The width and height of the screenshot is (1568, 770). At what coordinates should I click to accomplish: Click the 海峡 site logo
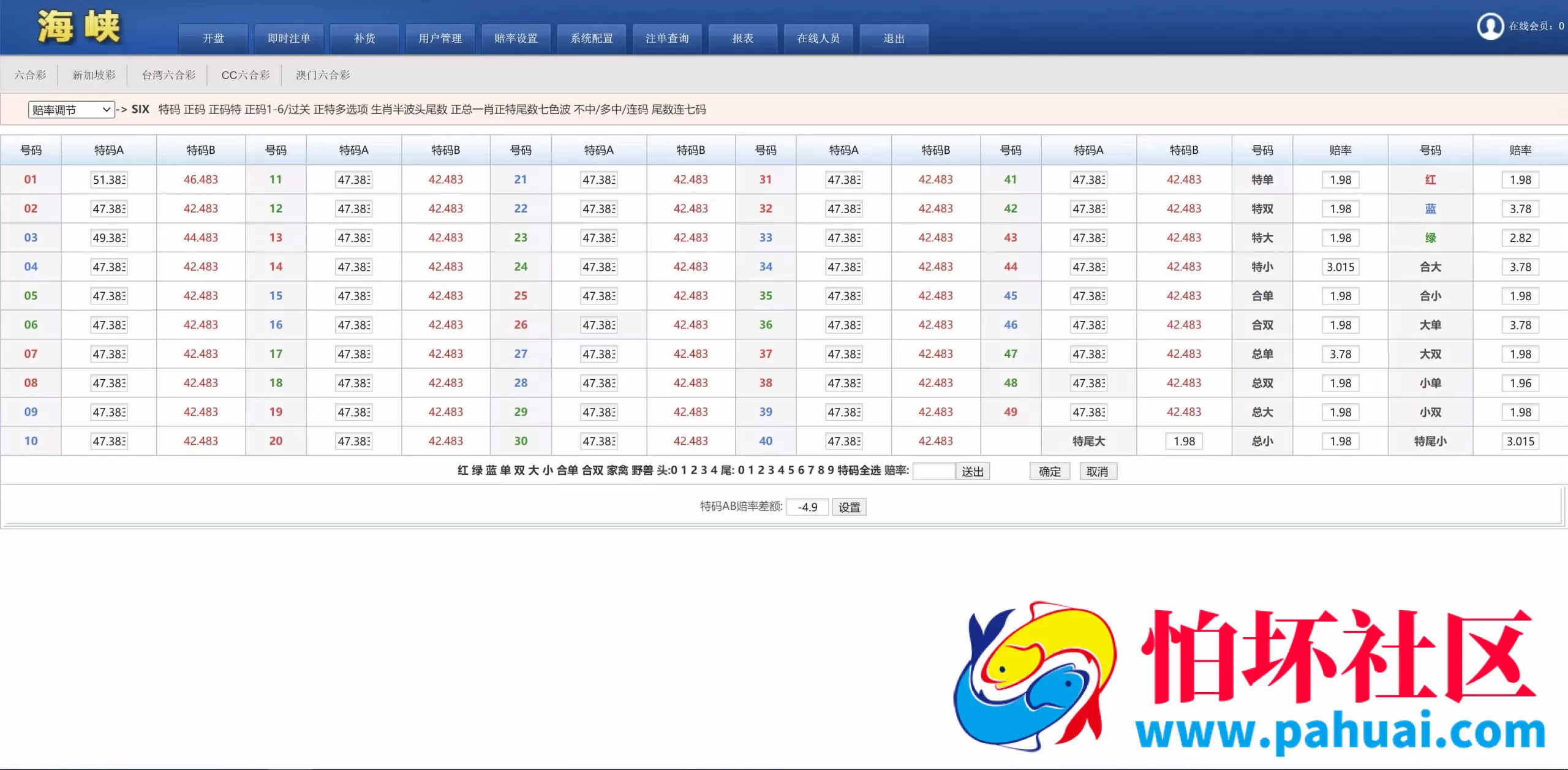pos(78,28)
